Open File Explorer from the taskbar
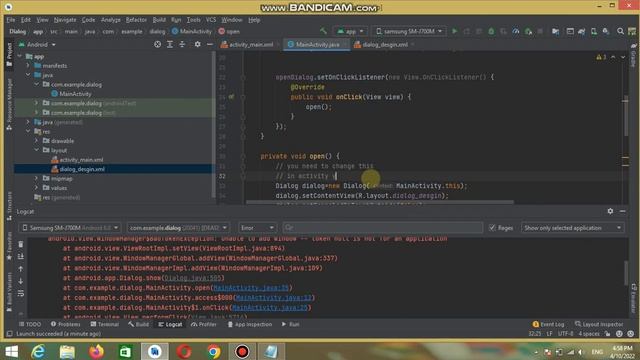Screen dimensions: 640x360 click(x=67, y=351)
